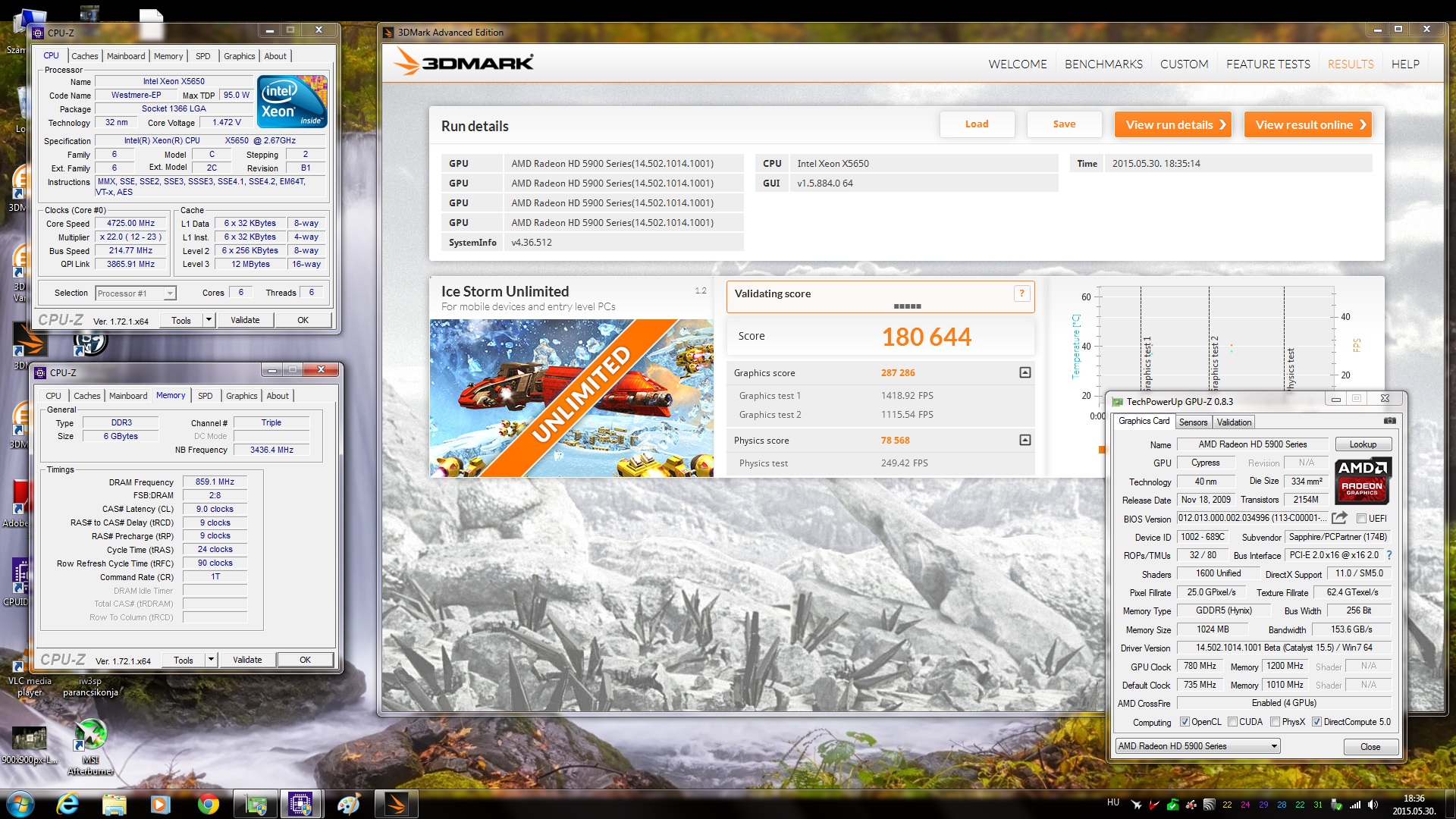This screenshot has width=1456, height=819.
Task: Switch to the Sensors tab in GPU-Z
Action: pos(1193,422)
